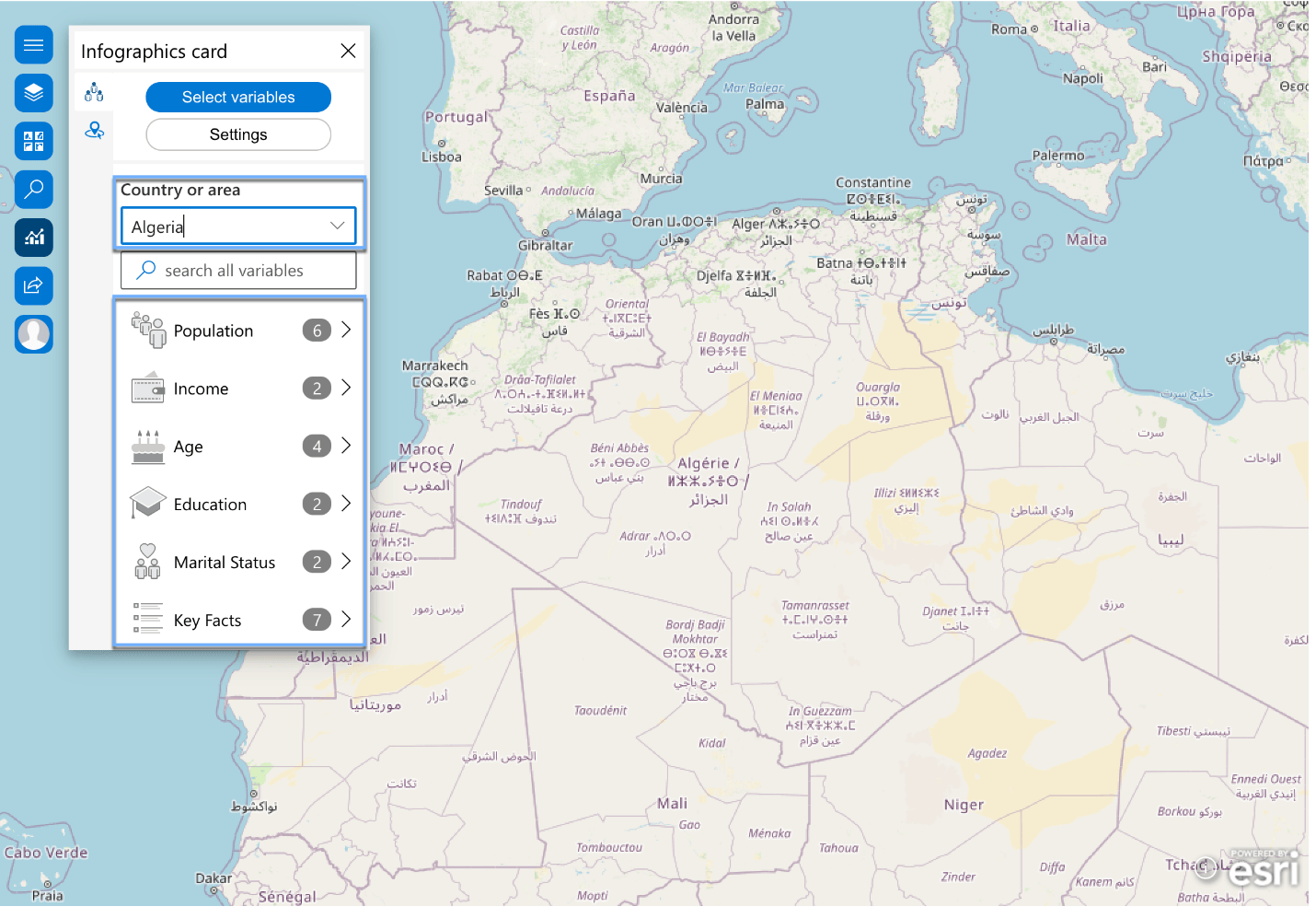Screen dimensions: 1316x918
Task: Open the search tool in sidebar
Action: coord(34,190)
